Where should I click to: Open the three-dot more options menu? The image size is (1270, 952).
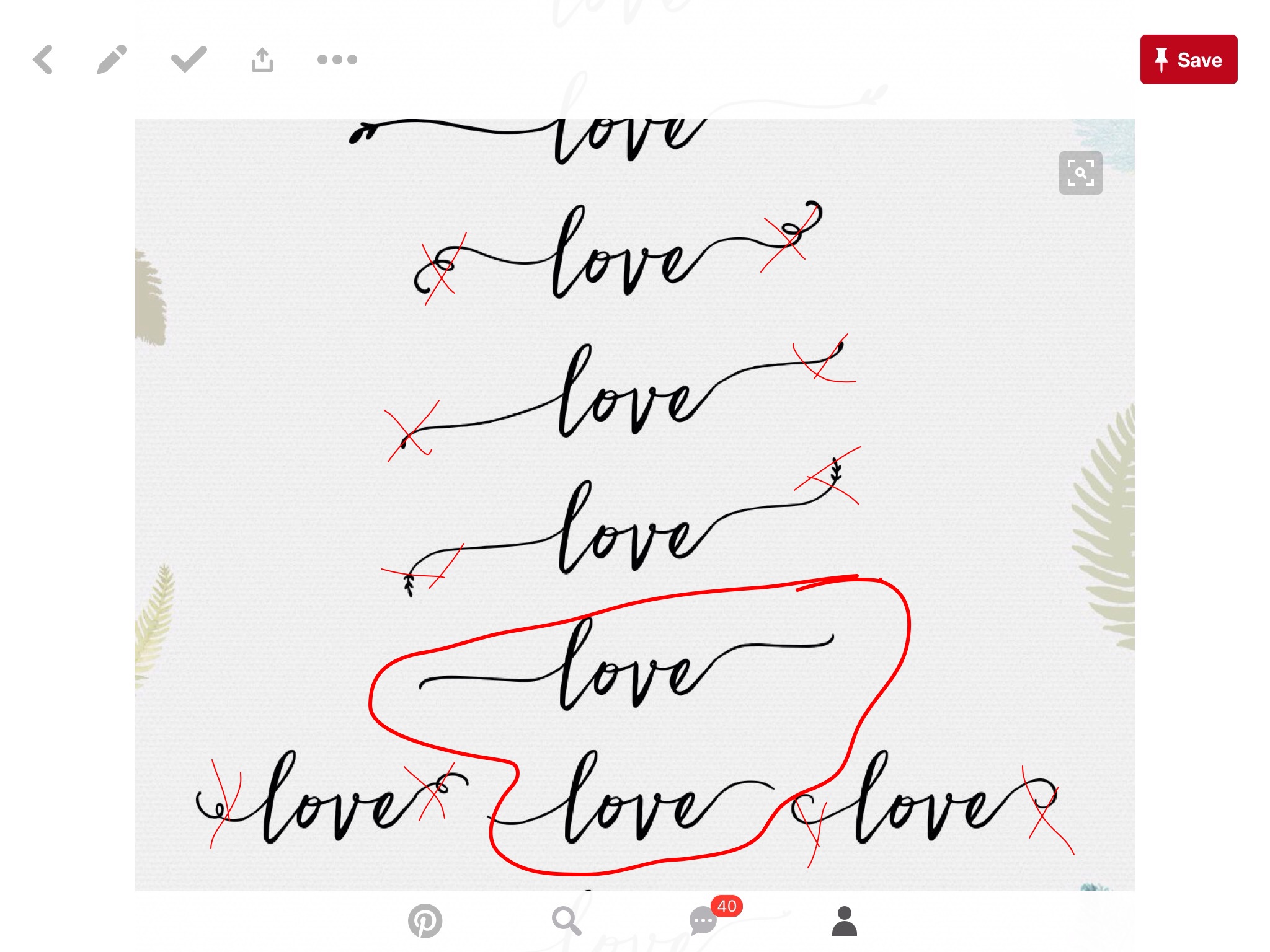click(x=337, y=59)
